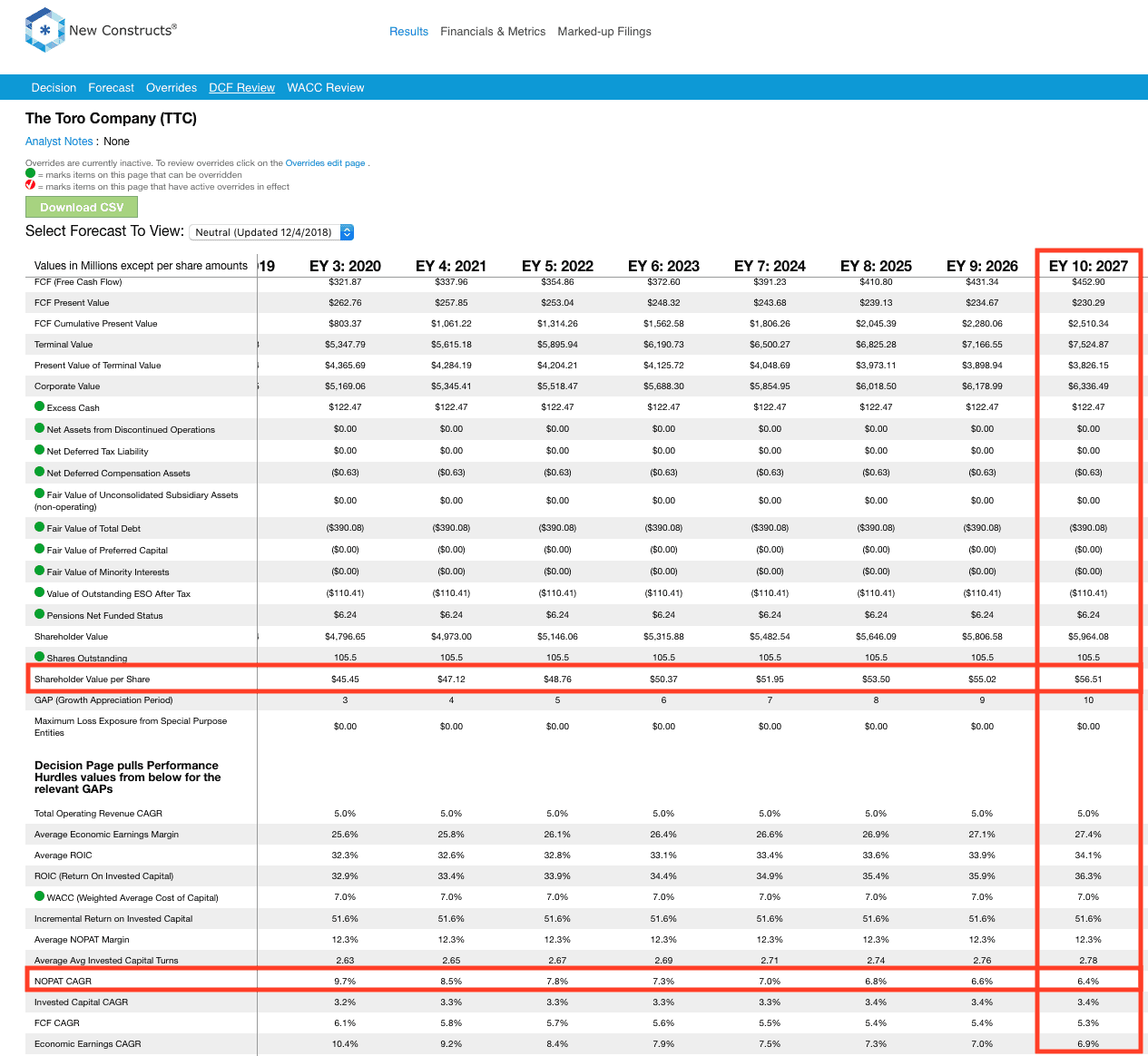Select green marker beside WACC row
This screenshot has width=1148, height=1056.
coord(40,896)
